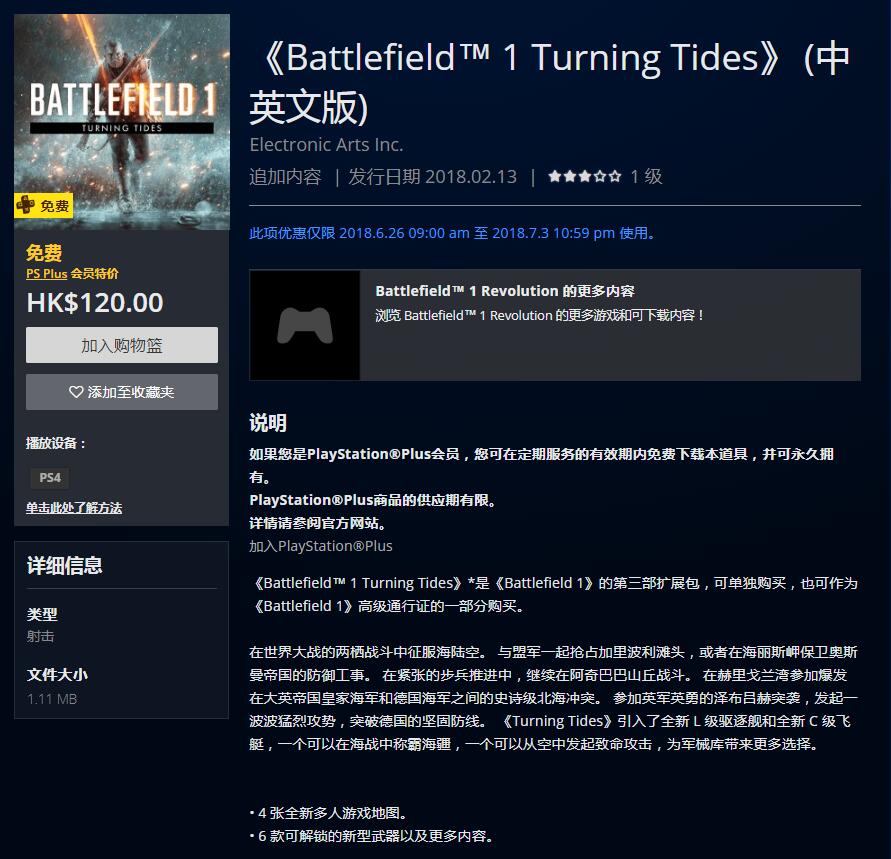891x859 pixels.
Task: Click the 详细信息 section header
Action: click(64, 566)
